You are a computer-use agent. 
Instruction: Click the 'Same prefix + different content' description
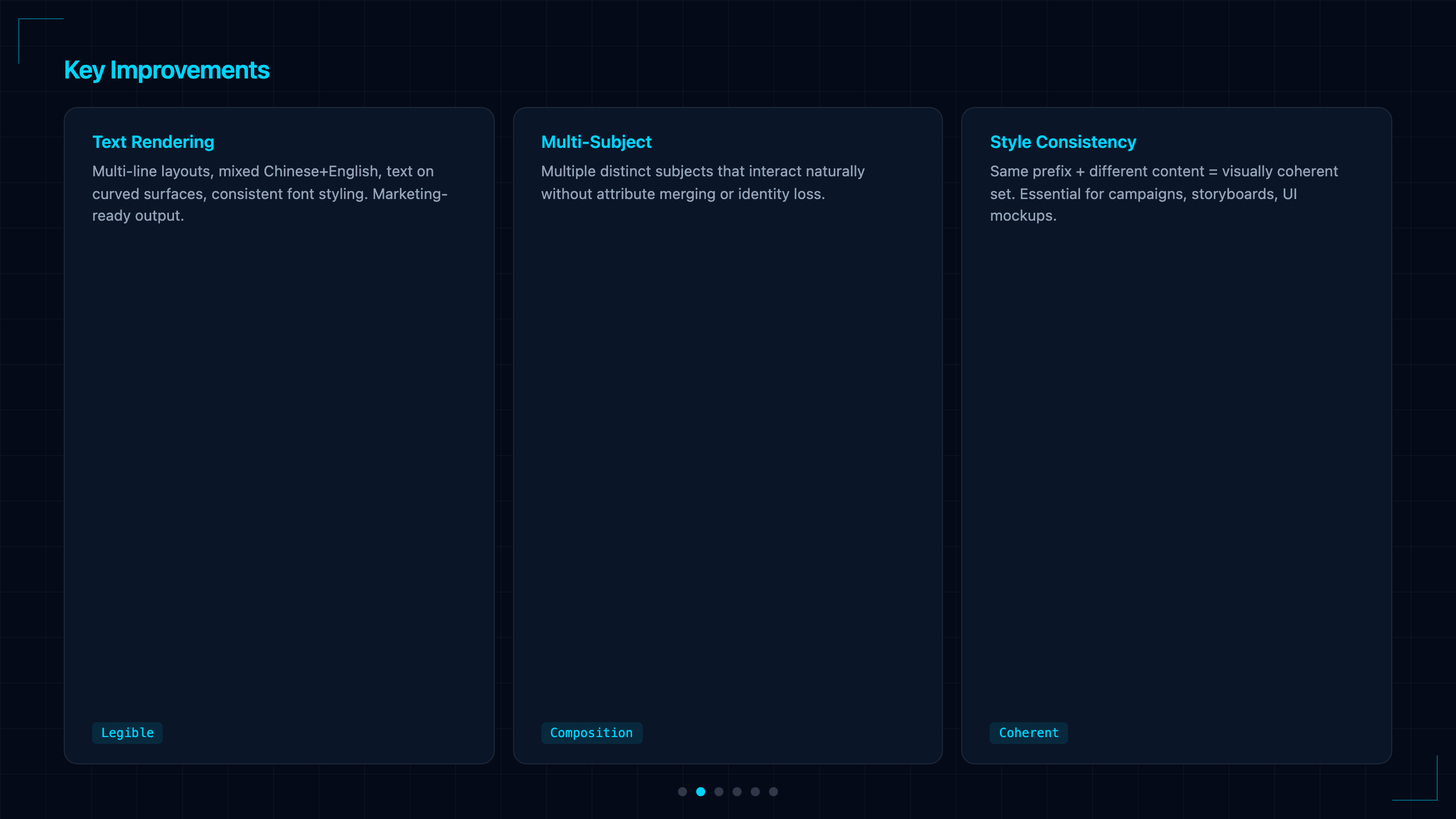[1164, 193]
